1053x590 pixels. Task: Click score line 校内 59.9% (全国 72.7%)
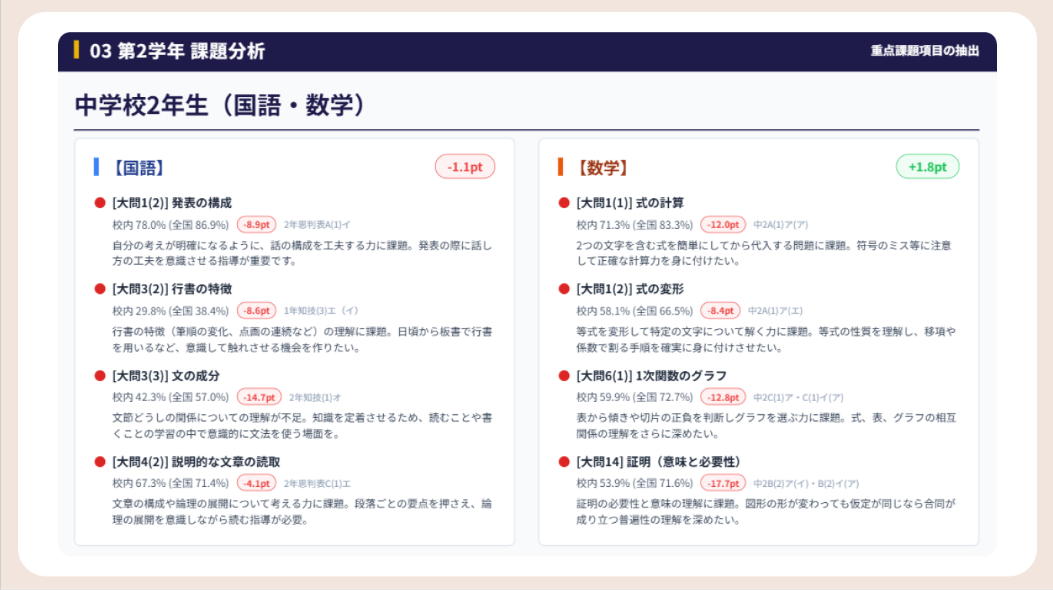(x=635, y=397)
